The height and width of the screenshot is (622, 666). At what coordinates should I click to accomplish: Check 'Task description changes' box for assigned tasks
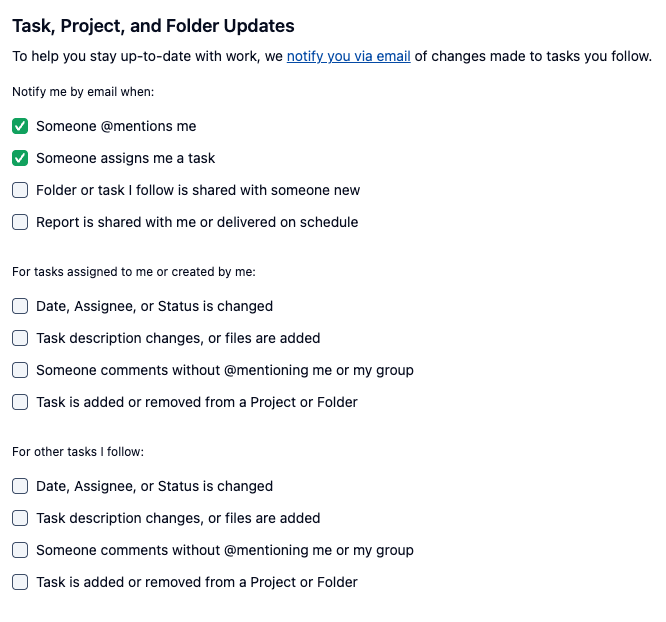point(20,338)
